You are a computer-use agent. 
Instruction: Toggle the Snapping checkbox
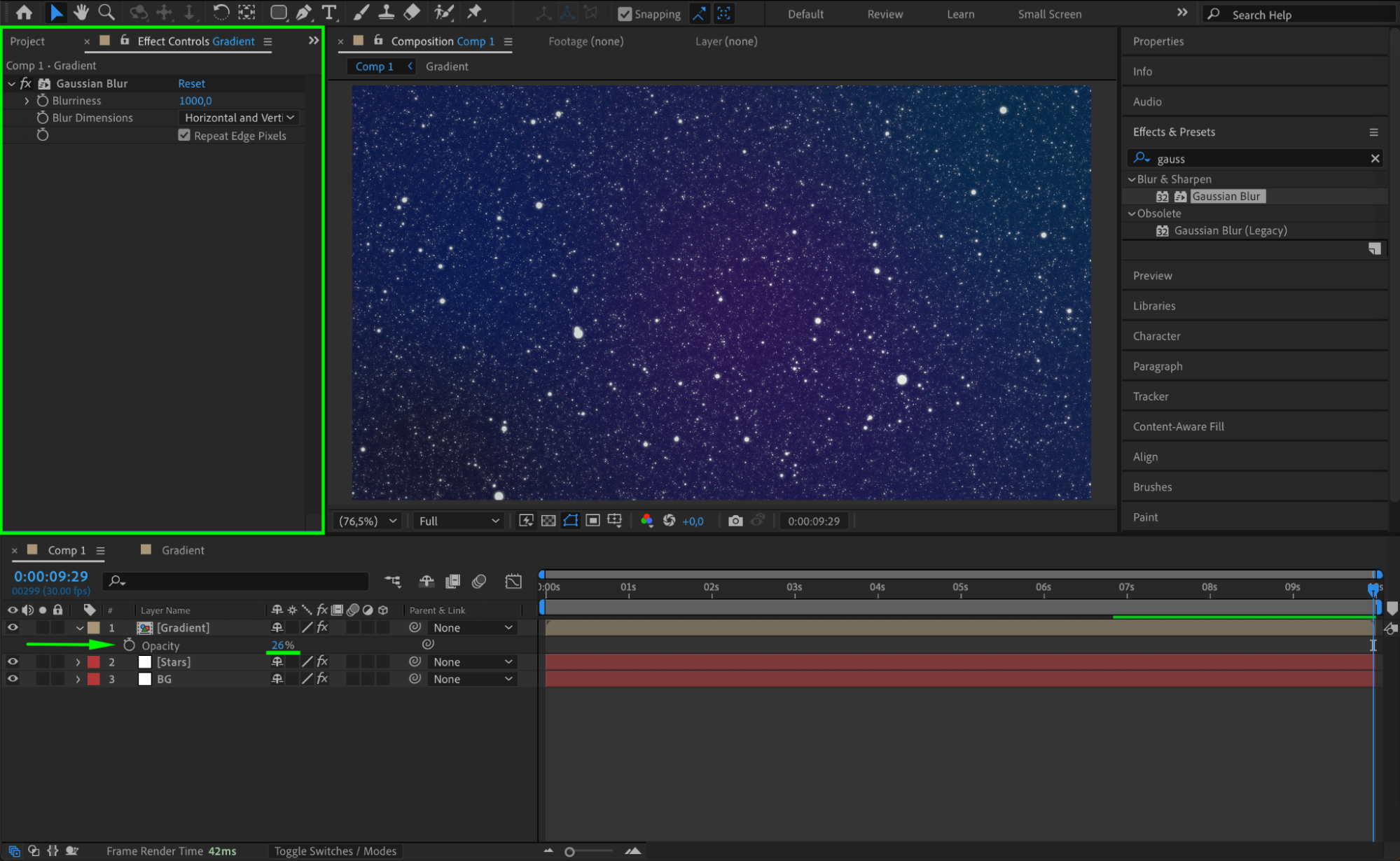pyautogui.click(x=625, y=14)
